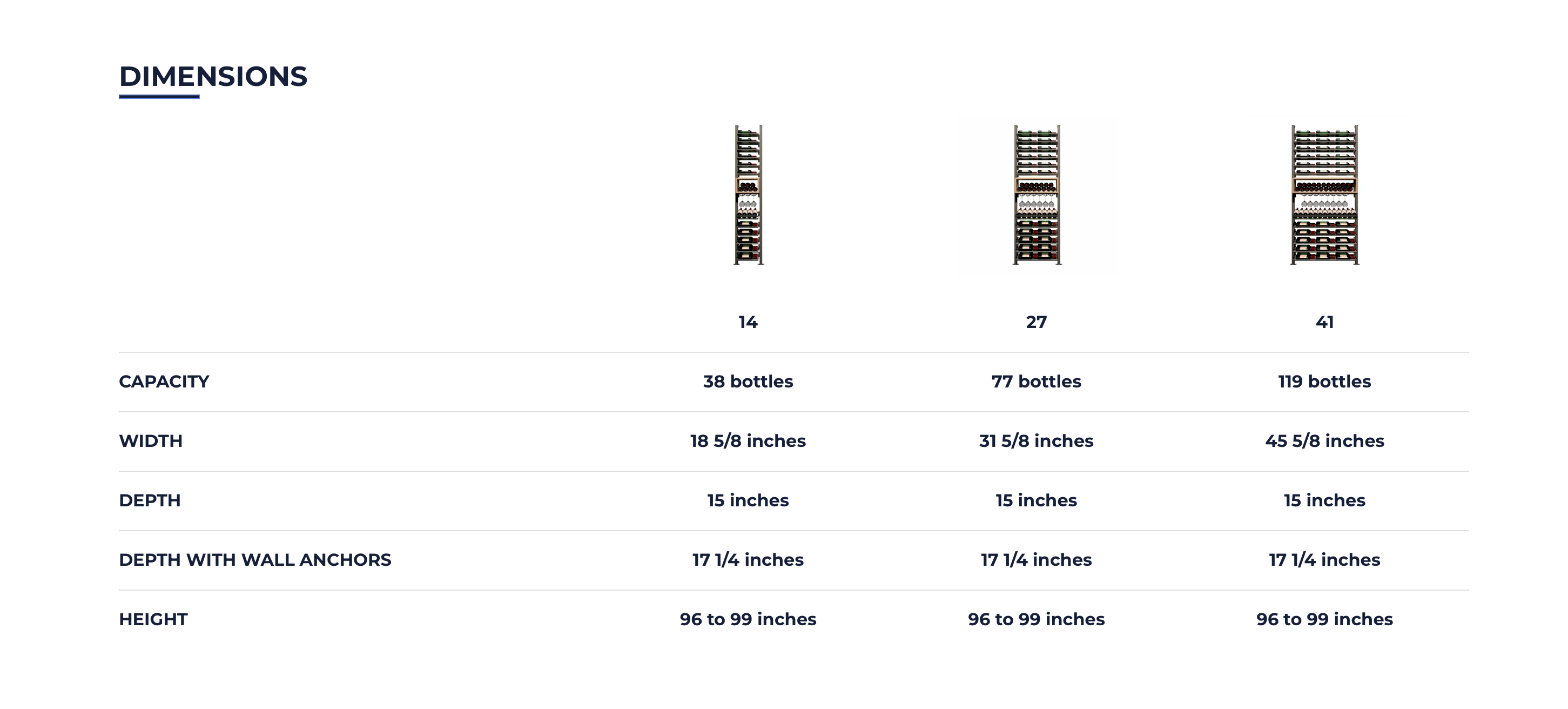
Task: Click the WIDTH row label
Action: click(x=150, y=441)
